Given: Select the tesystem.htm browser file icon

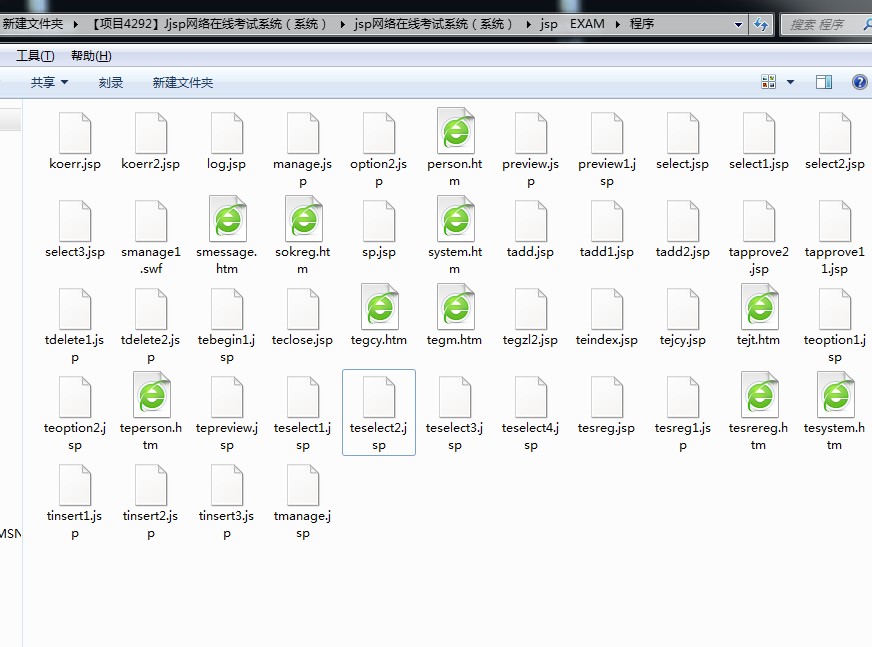Looking at the screenshot, I should click(x=836, y=395).
